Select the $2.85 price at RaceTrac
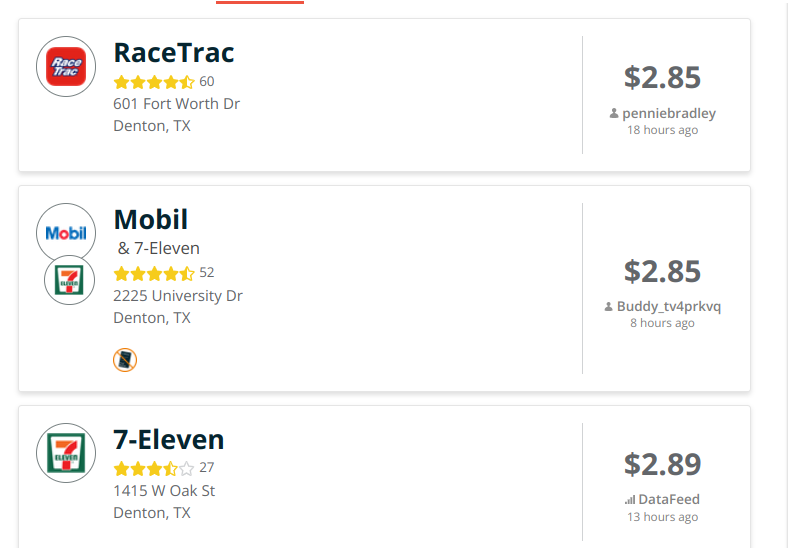Viewport: 790px width, 548px height. coord(662,78)
